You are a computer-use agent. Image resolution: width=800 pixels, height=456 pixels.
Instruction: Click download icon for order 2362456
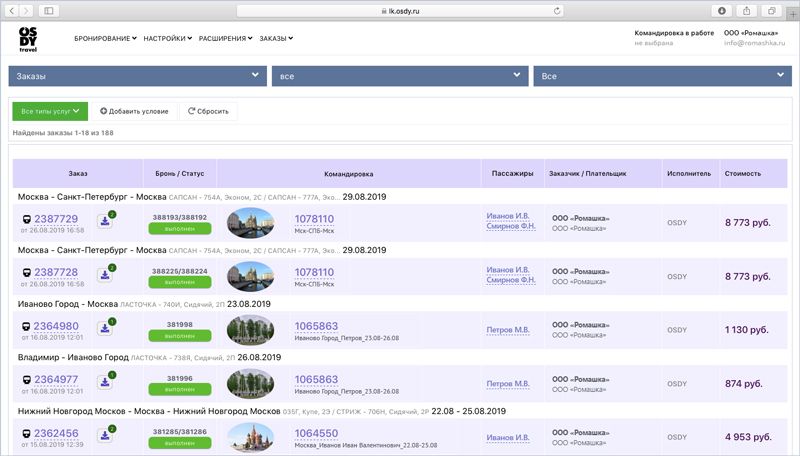105,437
